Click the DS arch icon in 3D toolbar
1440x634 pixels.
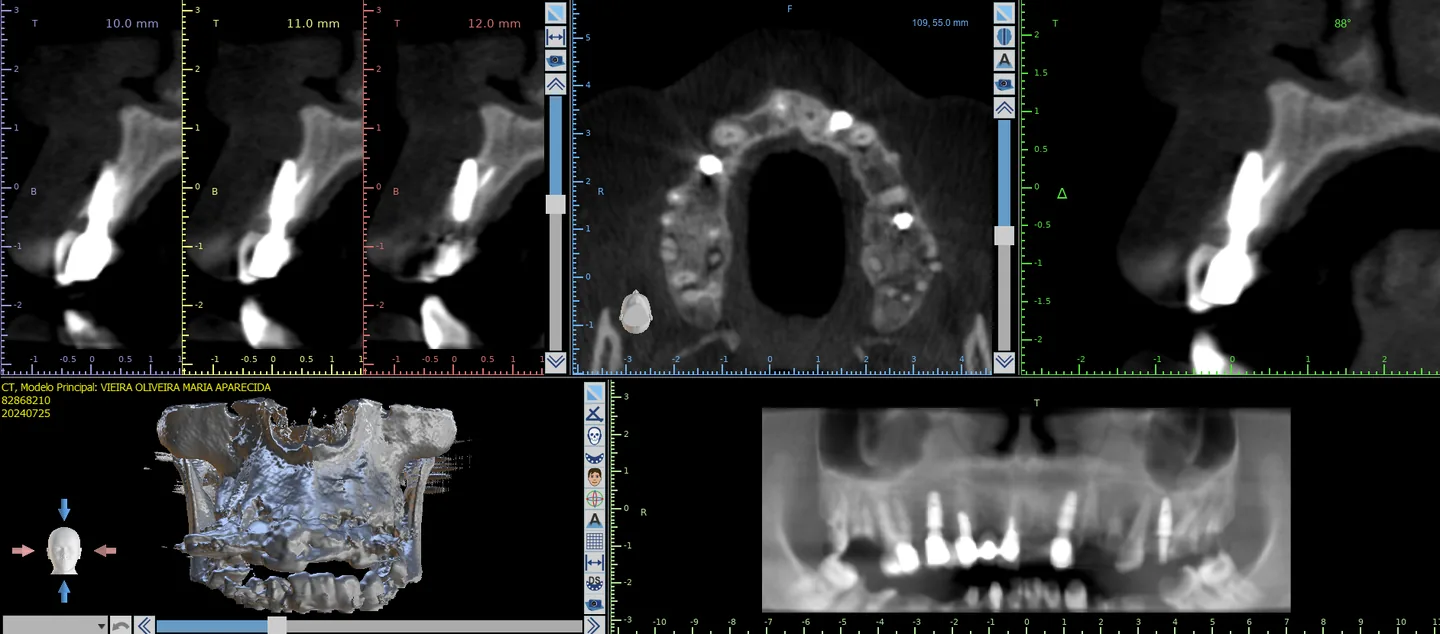[x=595, y=583]
